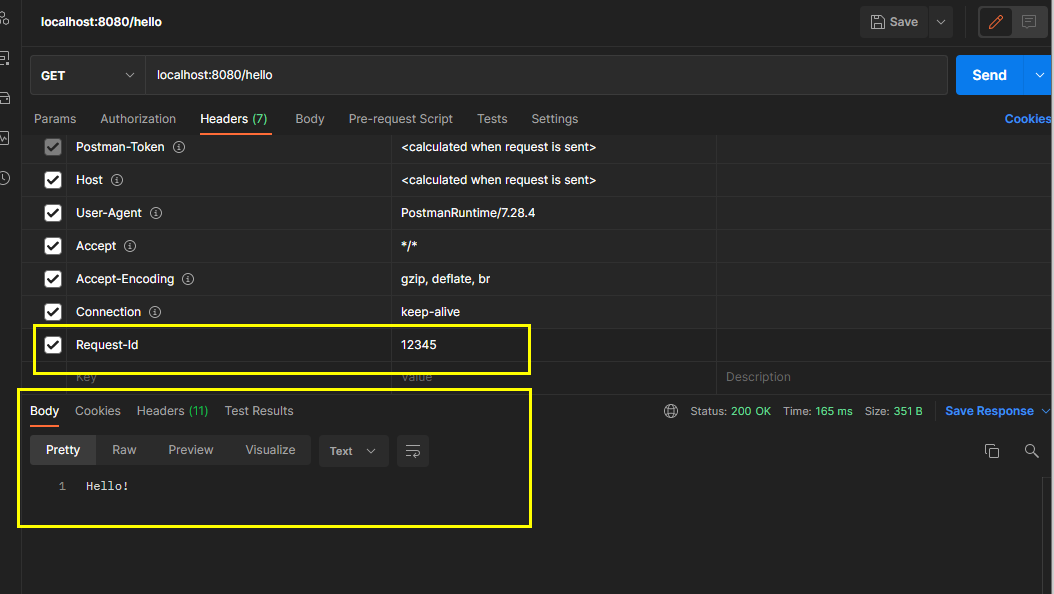The width and height of the screenshot is (1054, 594).
Task: Switch to the Visualize view
Action: (x=270, y=450)
